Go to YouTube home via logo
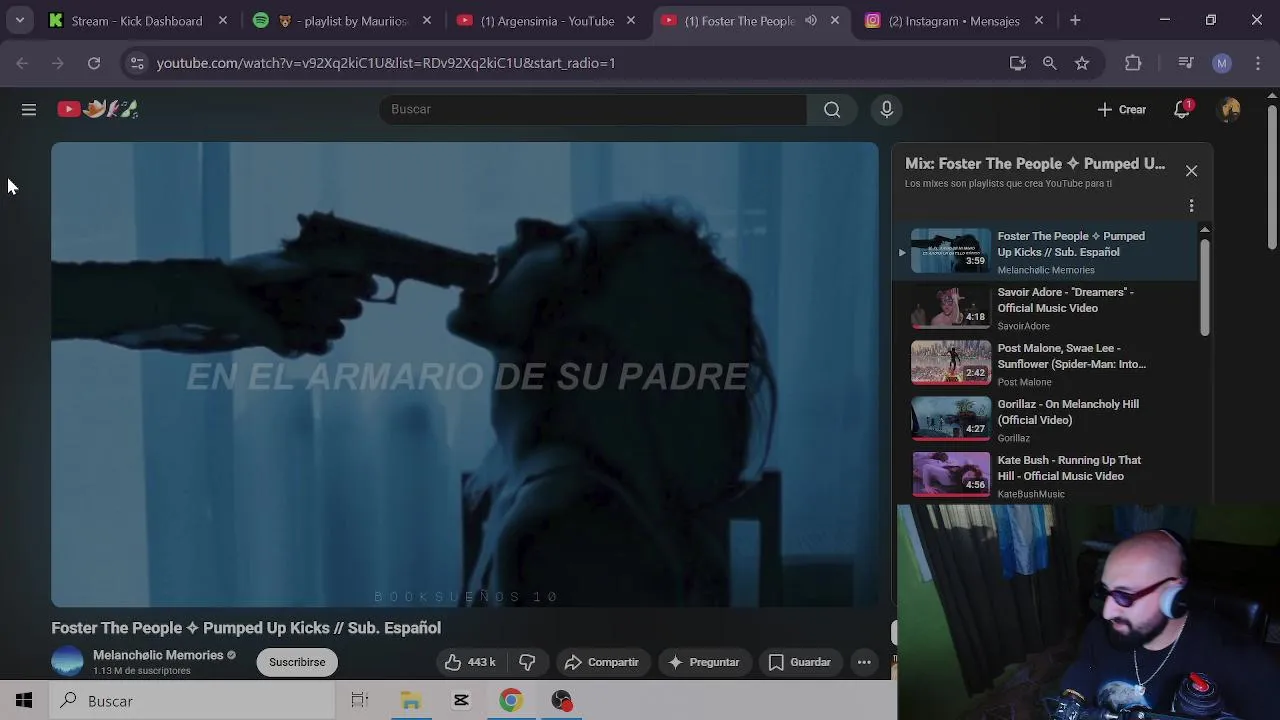The image size is (1280, 720). pyautogui.click(x=97, y=109)
